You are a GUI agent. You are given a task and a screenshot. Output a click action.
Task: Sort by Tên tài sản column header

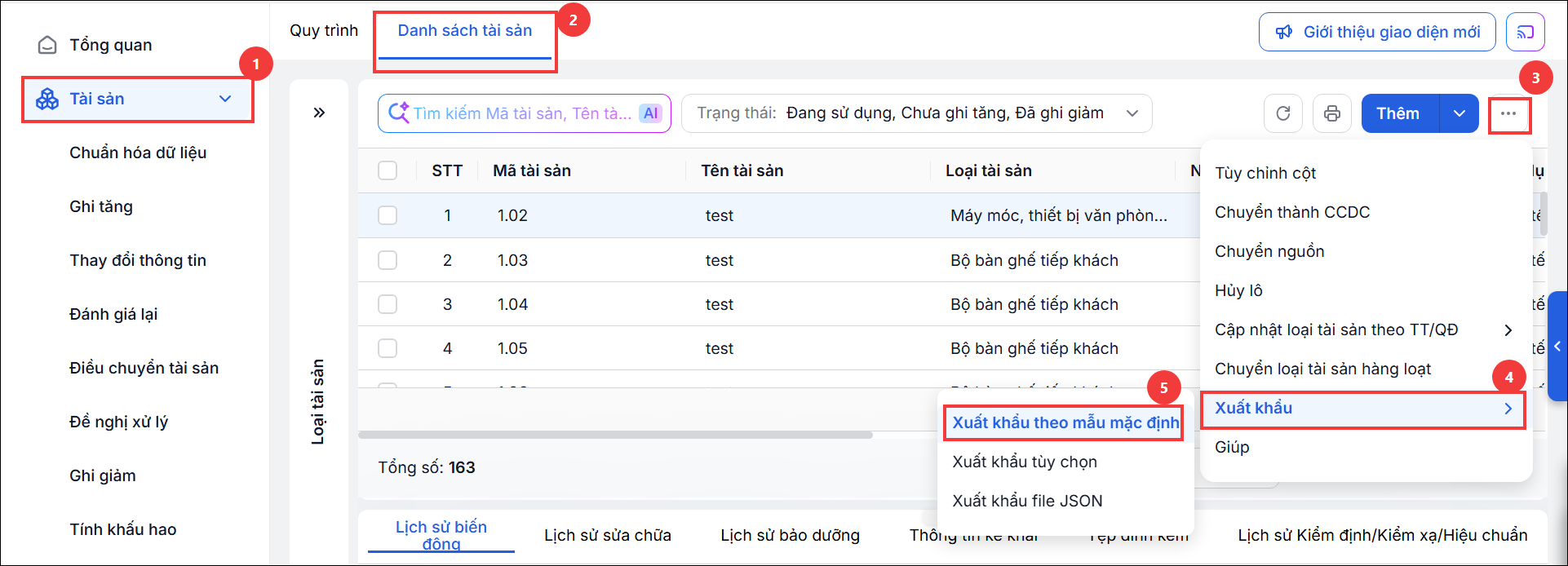[742, 170]
